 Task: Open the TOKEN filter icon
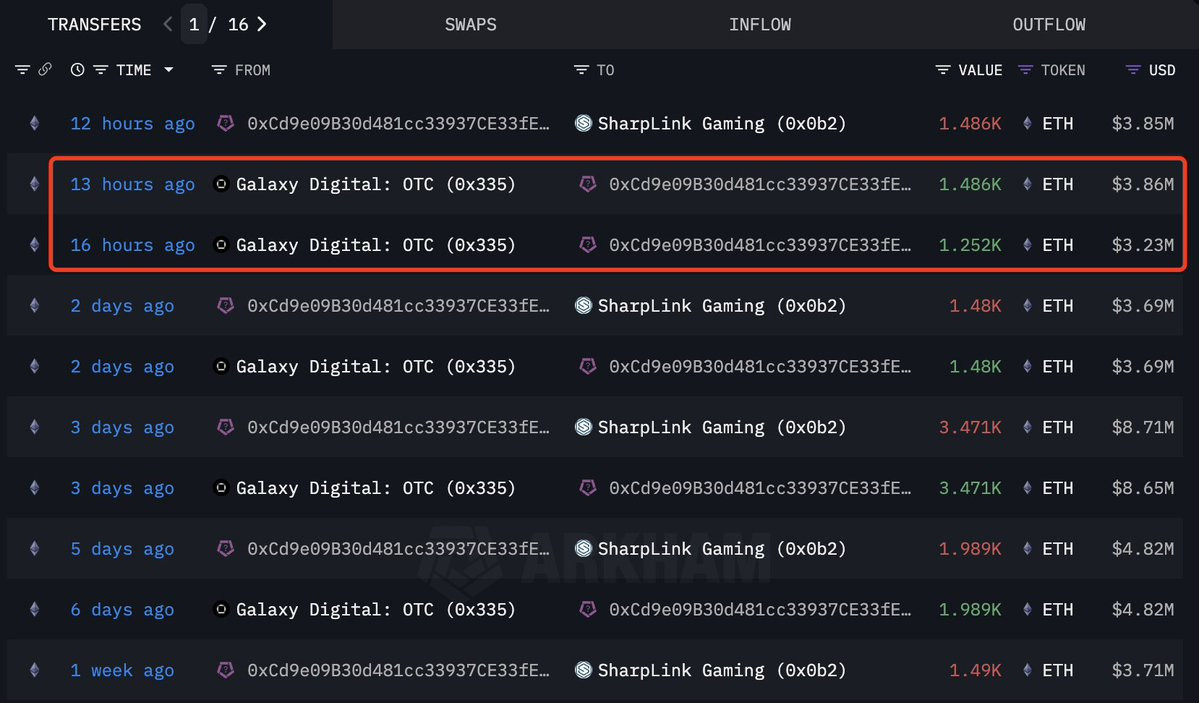(x=1025, y=70)
